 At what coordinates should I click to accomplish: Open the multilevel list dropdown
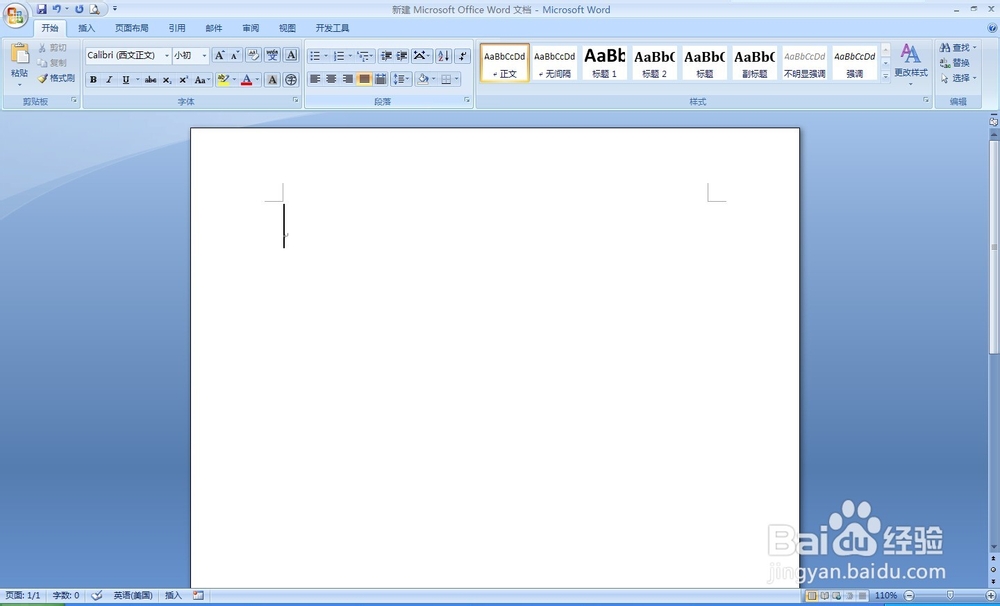click(x=365, y=56)
